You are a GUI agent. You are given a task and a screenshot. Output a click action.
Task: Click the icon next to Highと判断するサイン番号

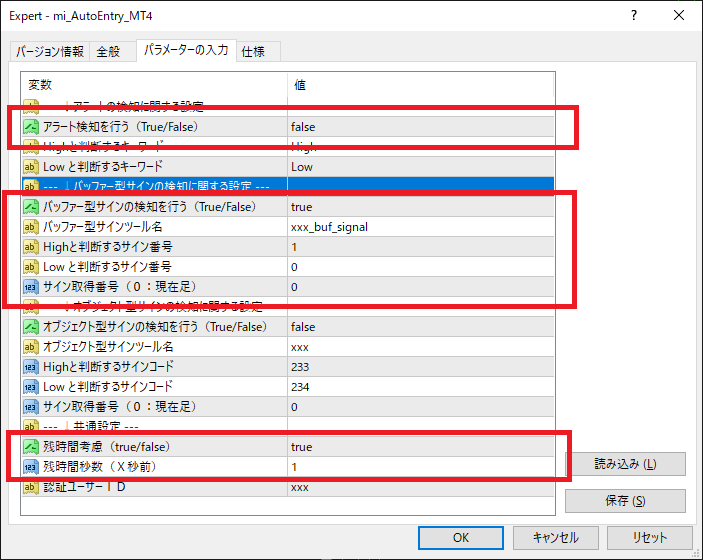coord(31,247)
